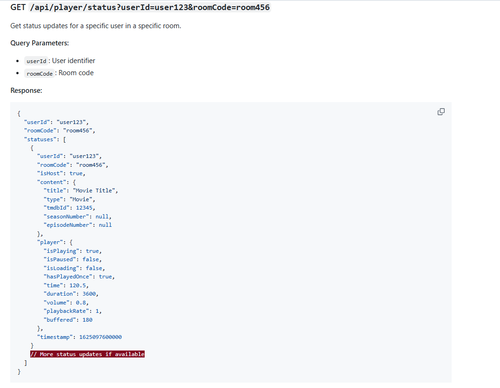Click the GET /api/player/status endpoint heading
Viewport: 500px width, 388px height.
point(140,7)
